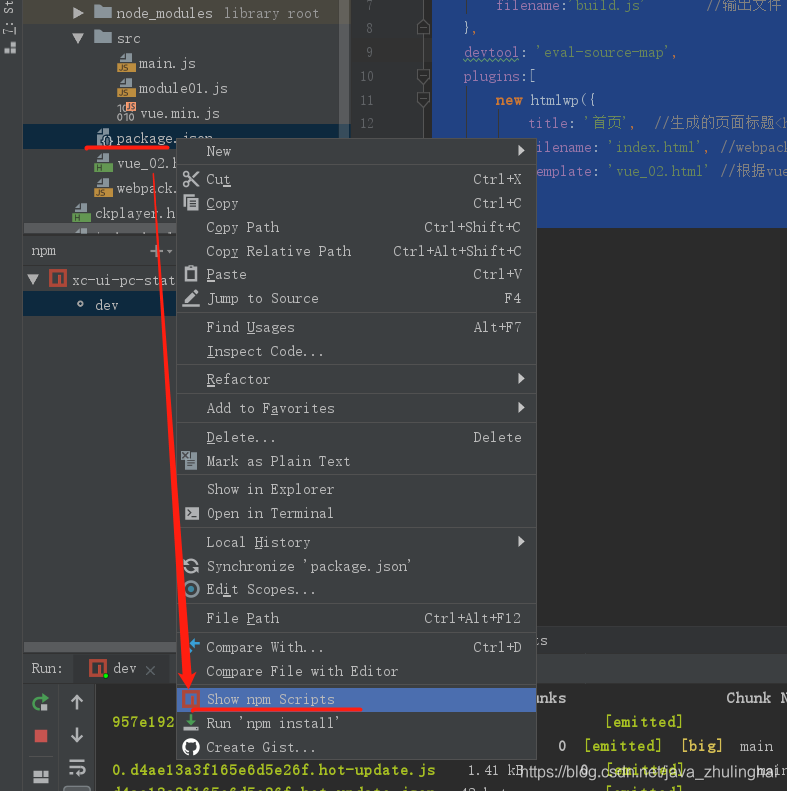The height and width of the screenshot is (791, 787).
Task: Click the Edit Scopes circle icon
Action: point(192,589)
